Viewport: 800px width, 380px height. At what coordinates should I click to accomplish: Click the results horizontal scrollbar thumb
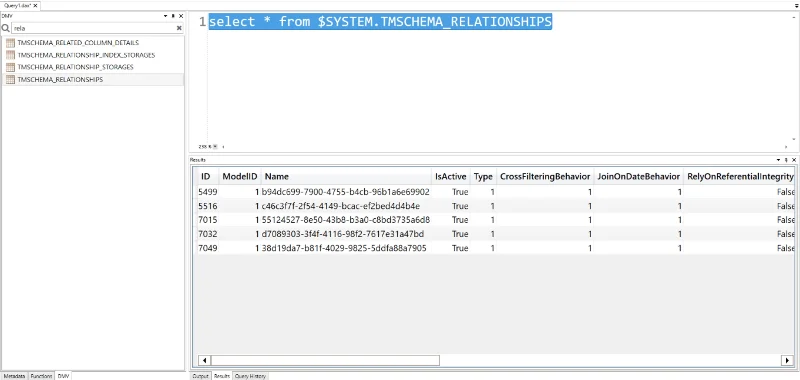coord(326,361)
